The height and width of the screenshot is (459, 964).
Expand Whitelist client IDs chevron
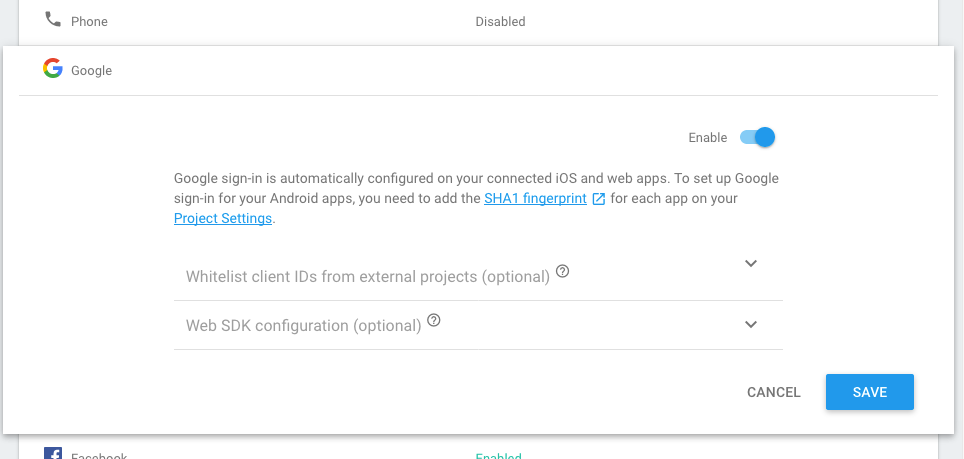[x=751, y=264]
